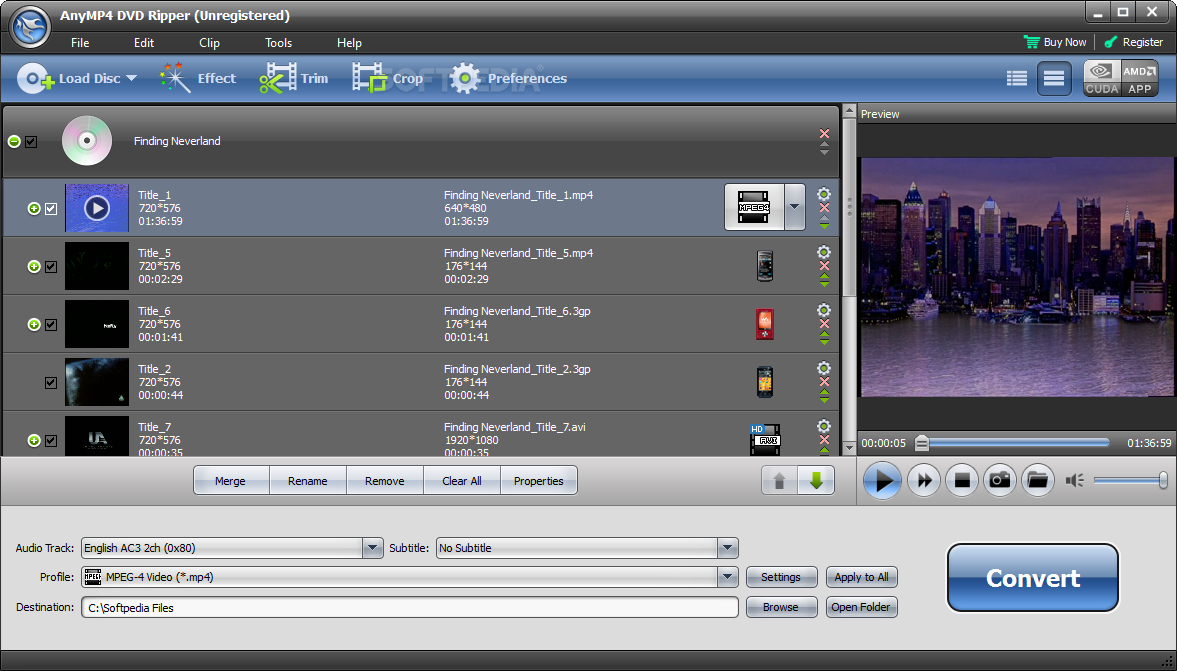Click the red device profile icon for Title_6

(x=764, y=323)
